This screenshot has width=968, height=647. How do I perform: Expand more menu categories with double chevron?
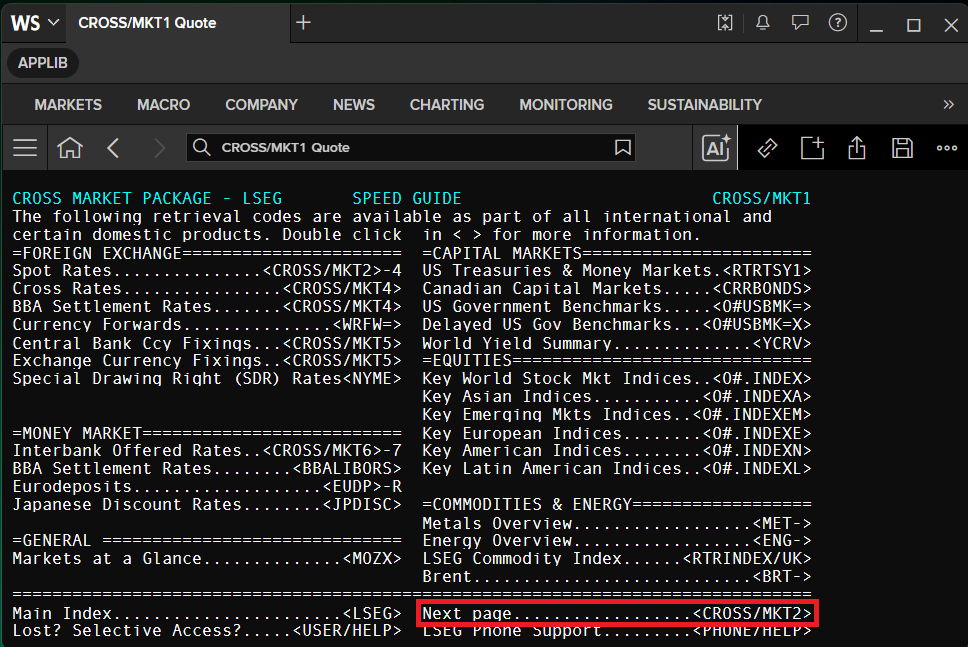tap(948, 104)
